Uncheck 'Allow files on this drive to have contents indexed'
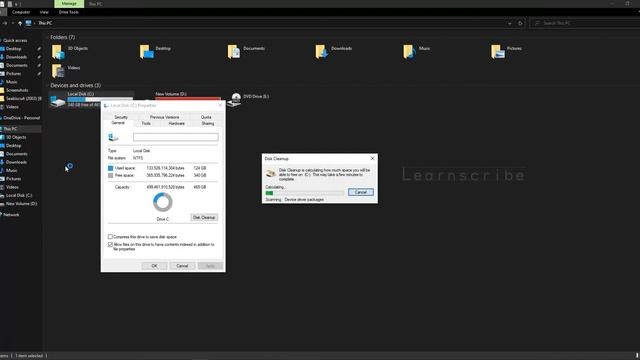The image size is (640, 360). pos(110,244)
